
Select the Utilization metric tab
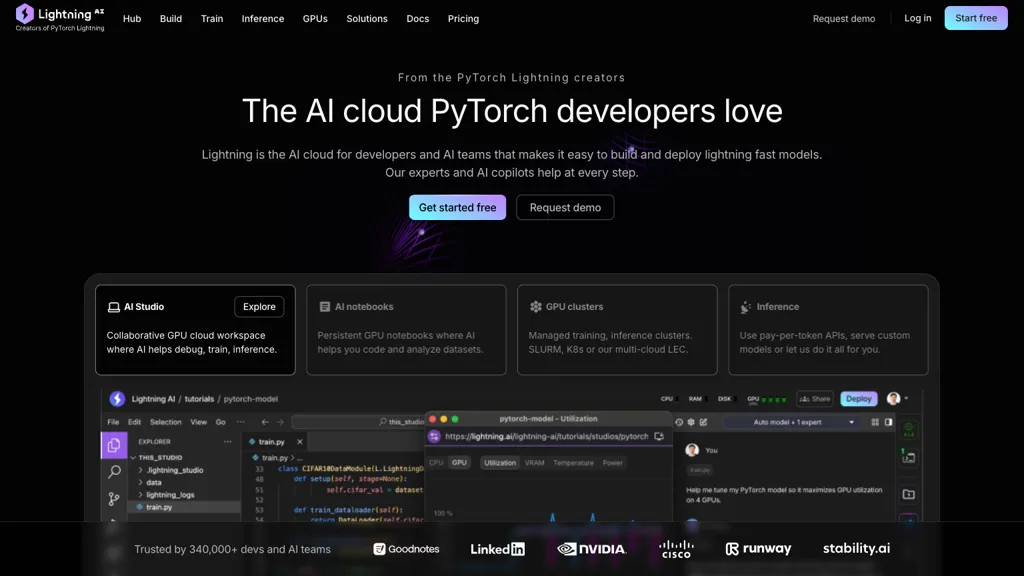[500, 463]
